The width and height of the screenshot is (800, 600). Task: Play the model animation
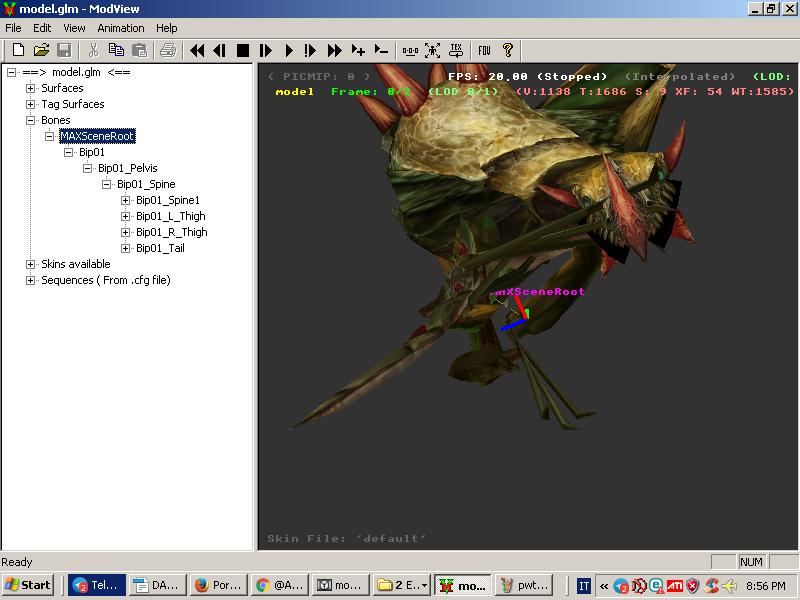tap(289, 50)
